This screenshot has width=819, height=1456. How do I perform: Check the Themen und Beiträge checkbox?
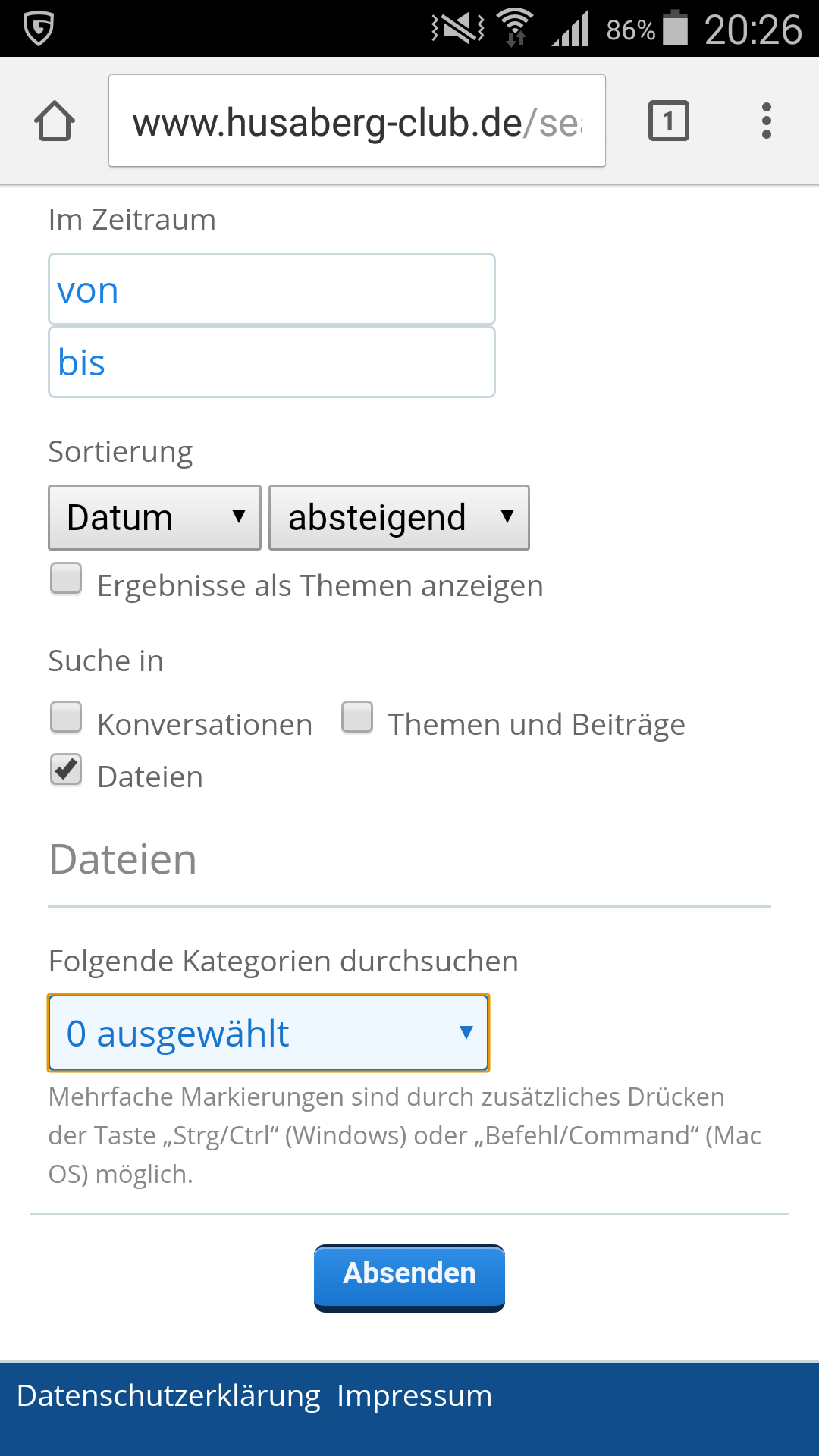point(357,717)
